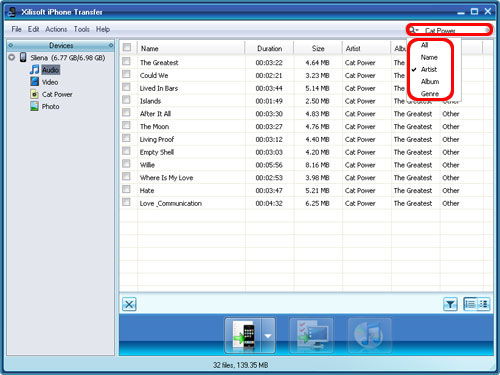The width and height of the screenshot is (500, 375).
Task: Clear the search field text
Action: pos(487,30)
